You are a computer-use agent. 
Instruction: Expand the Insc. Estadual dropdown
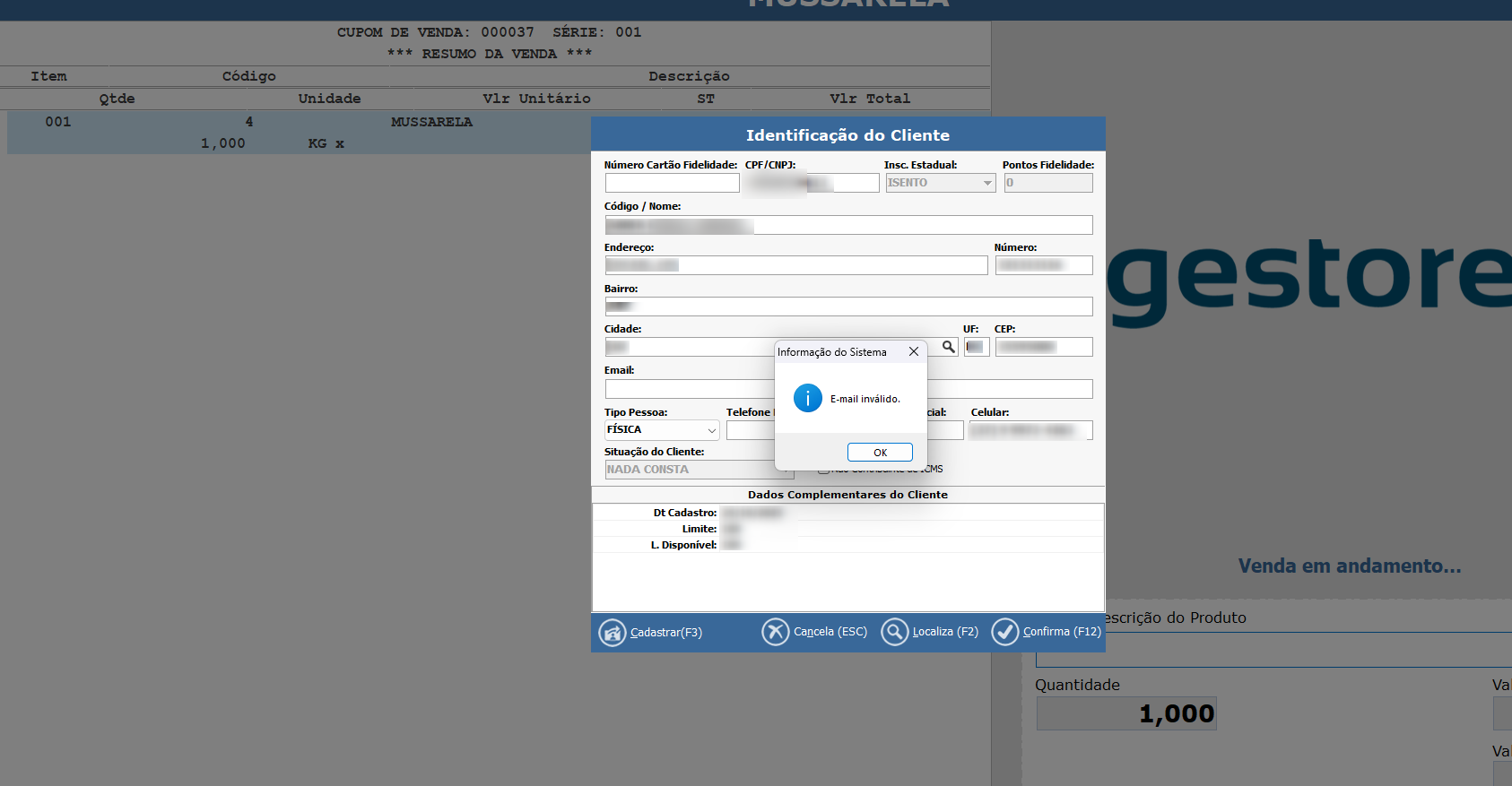point(987,183)
